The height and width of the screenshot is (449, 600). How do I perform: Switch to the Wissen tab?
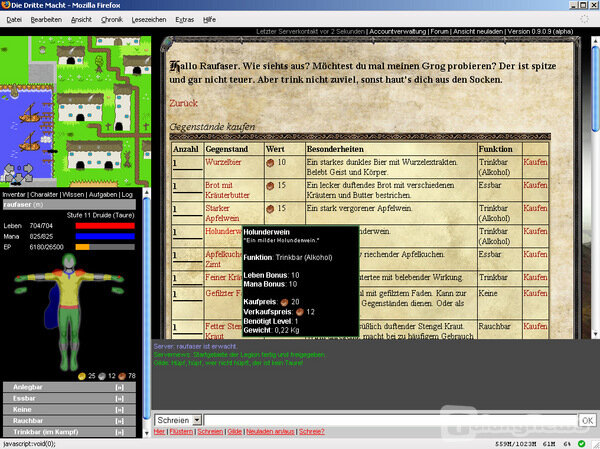(73, 194)
